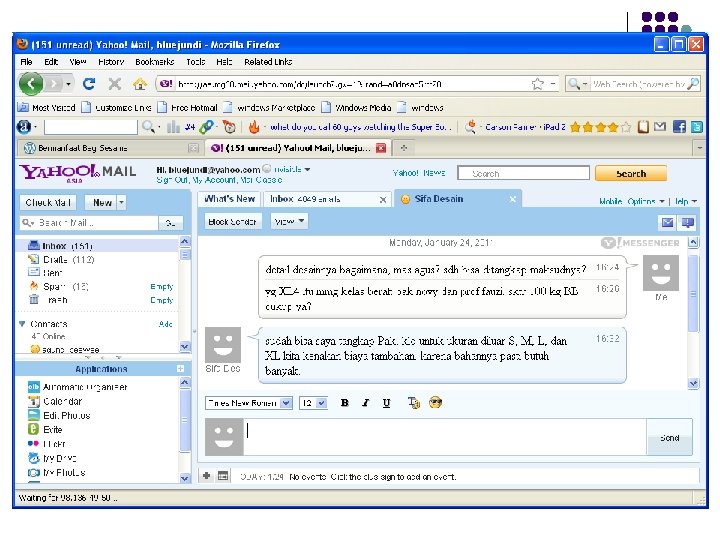Open a new browser tab with plus
The image size is (720, 540).
point(404,148)
